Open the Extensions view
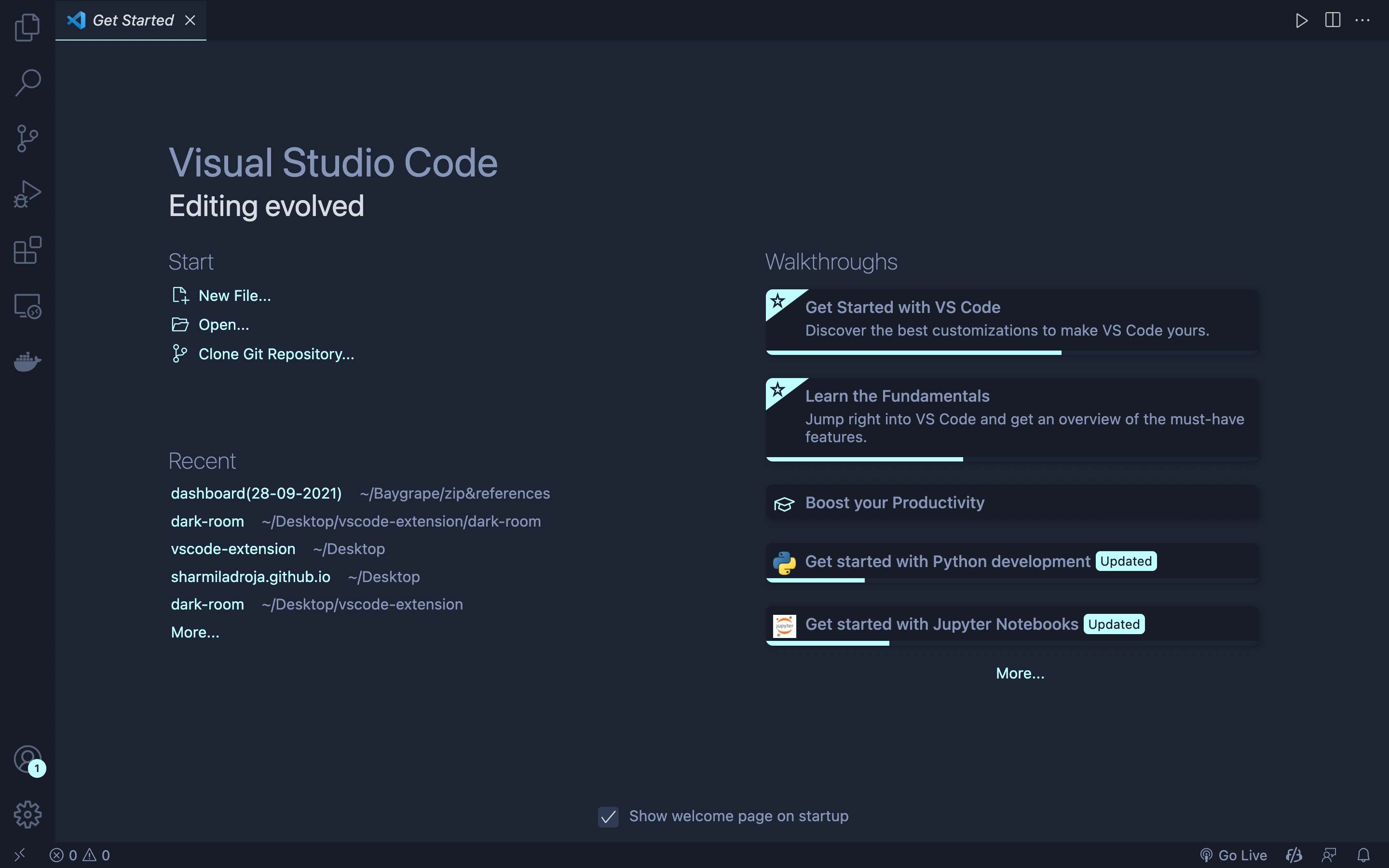Image resolution: width=1389 pixels, height=868 pixels. coord(27,250)
